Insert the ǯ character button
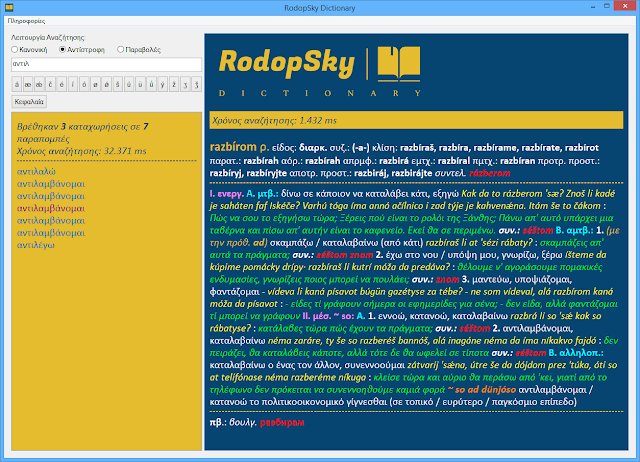The width and height of the screenshot is (640, 462). click(x=196, y=84)
